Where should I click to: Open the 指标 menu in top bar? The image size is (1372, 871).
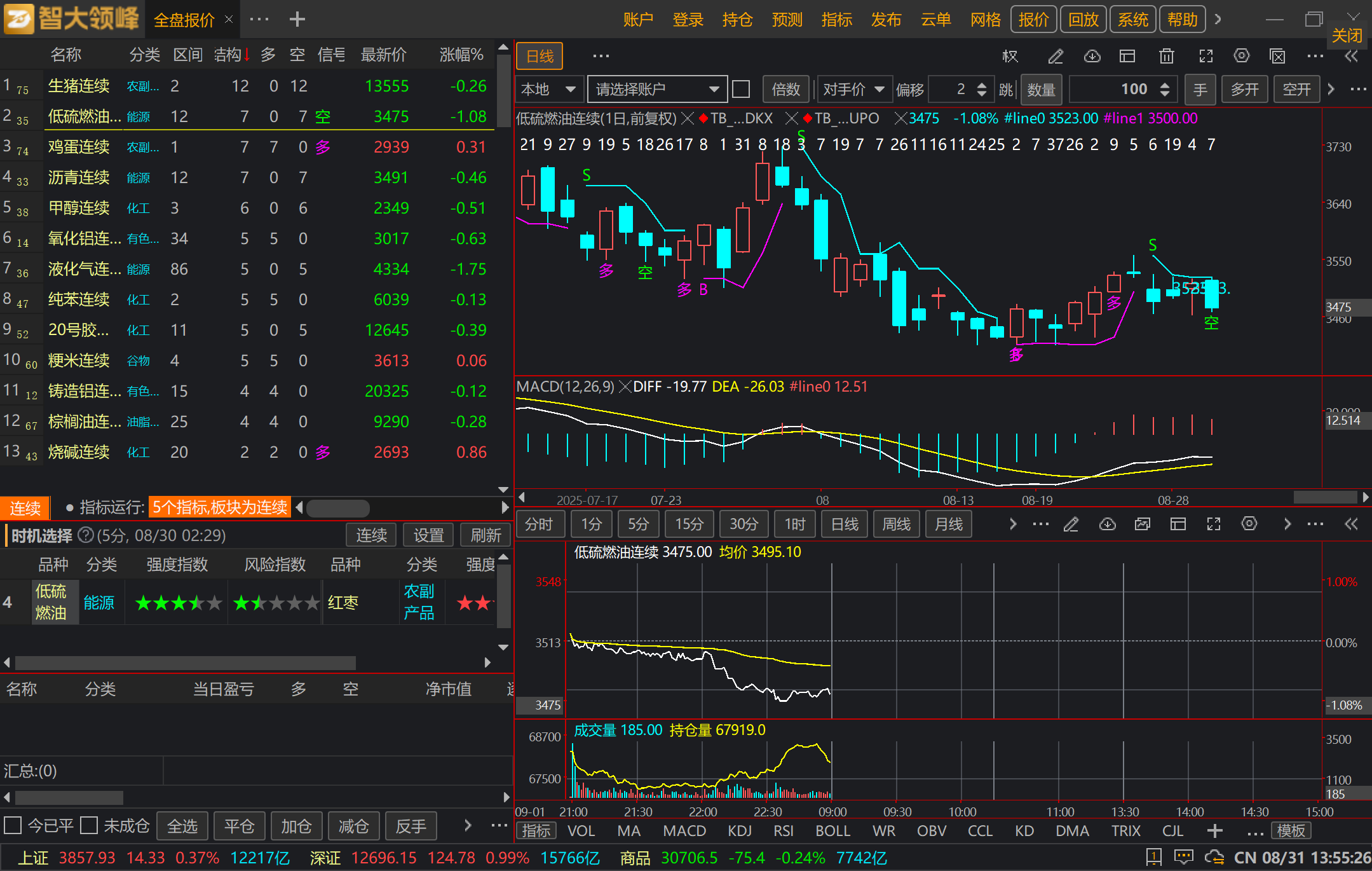pos(836,20)
